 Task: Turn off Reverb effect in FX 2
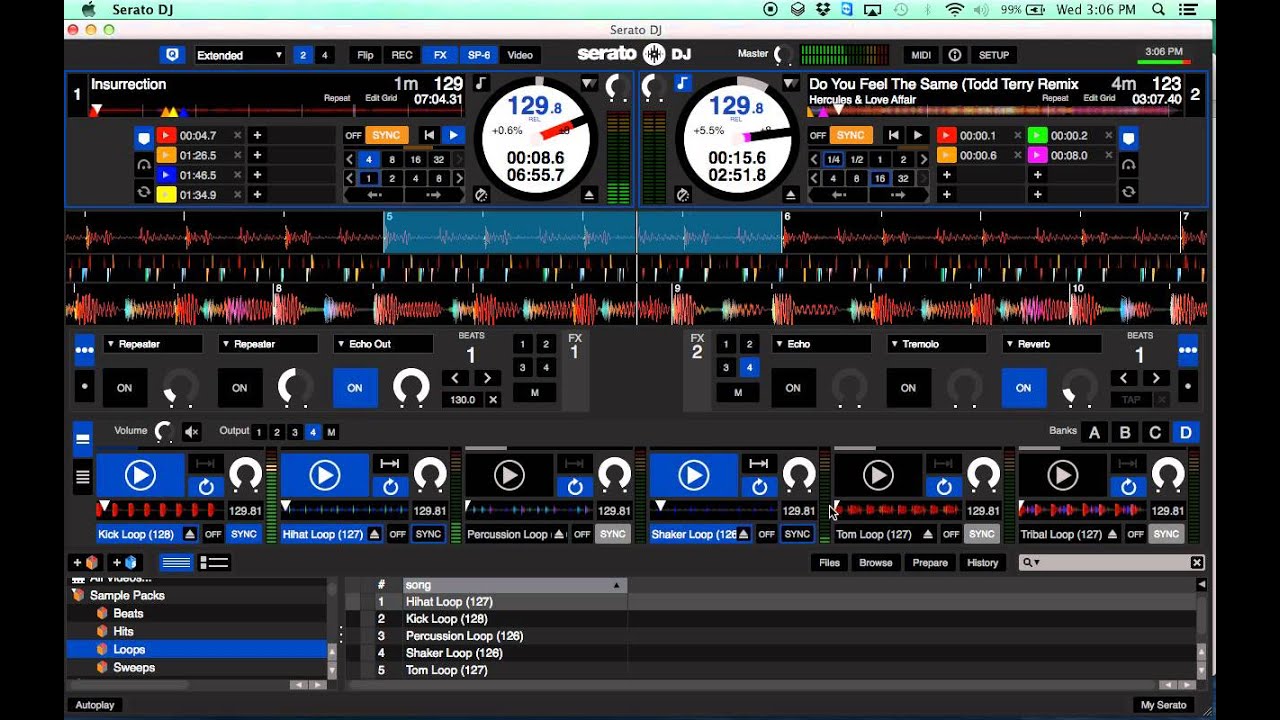point(1023,388)
